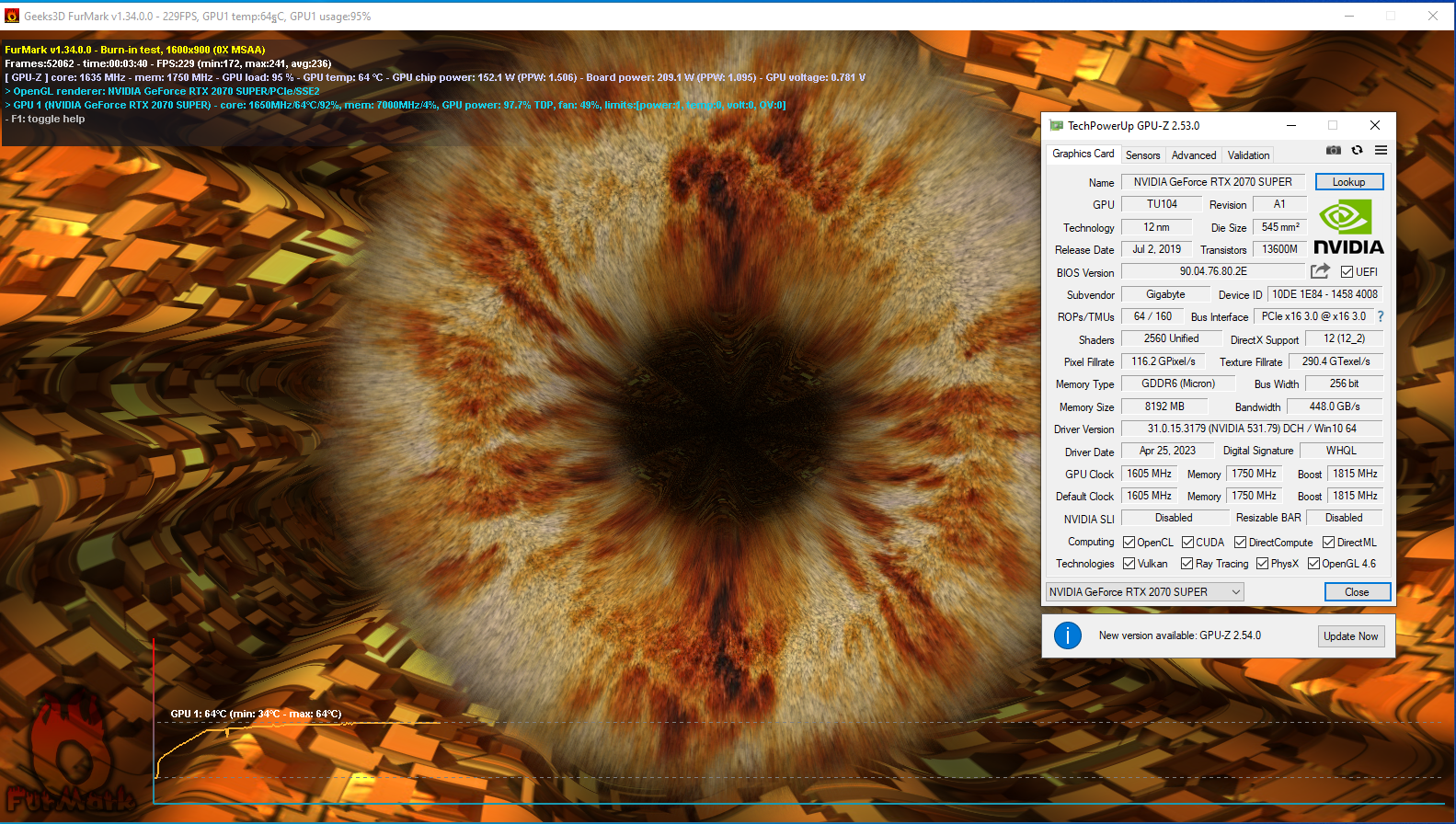
Task: Open the GPU selection dropdown
Action: [1144, 592]
